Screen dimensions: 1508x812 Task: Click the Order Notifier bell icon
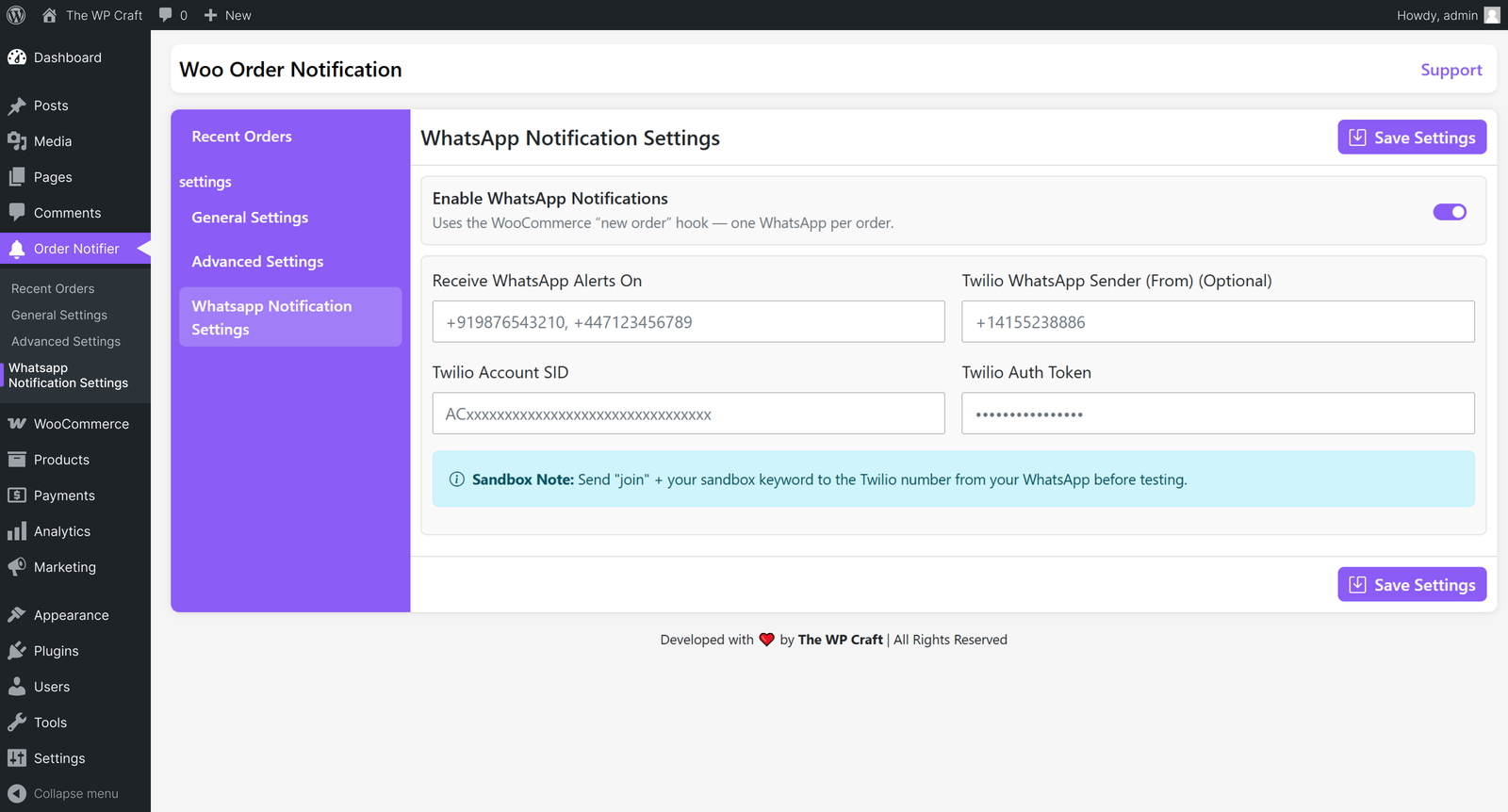pos(17,249)
